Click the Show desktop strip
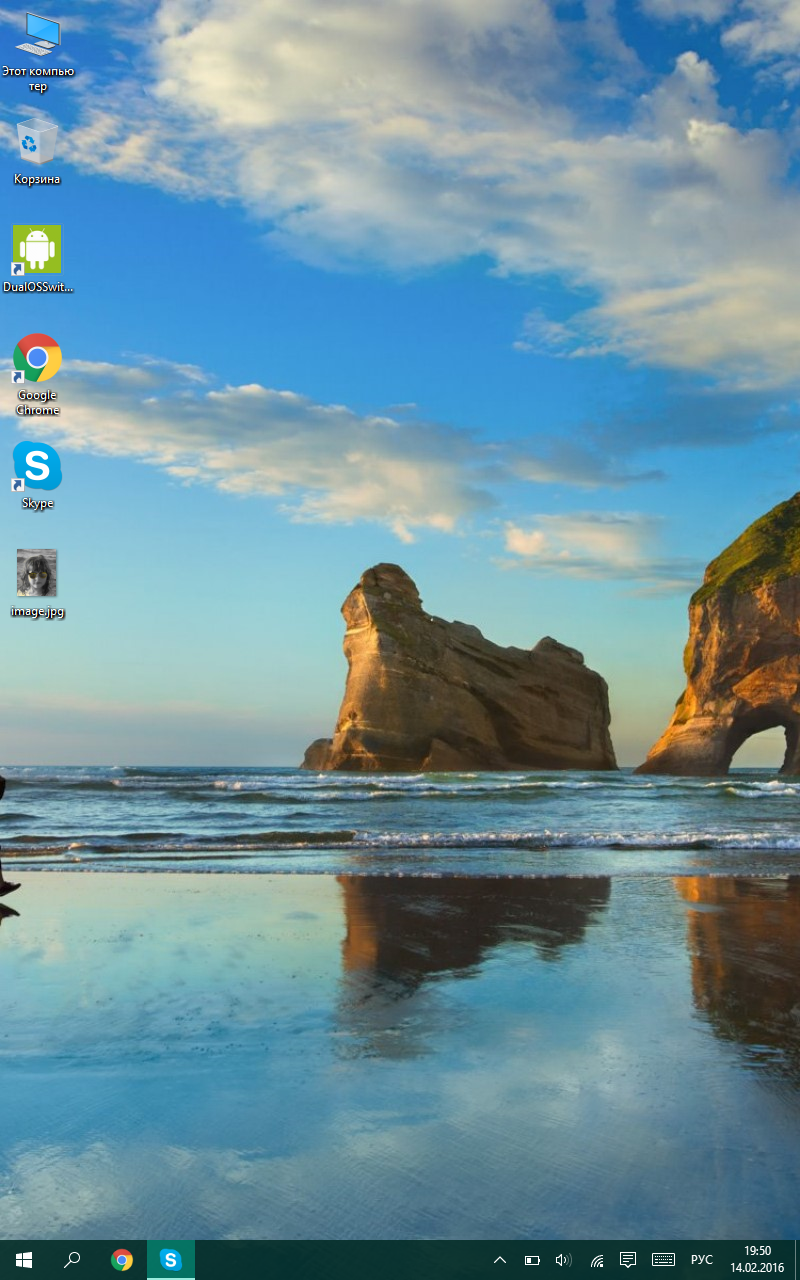The width and height of the screenshot is (800, 1280). point(797,1260)
